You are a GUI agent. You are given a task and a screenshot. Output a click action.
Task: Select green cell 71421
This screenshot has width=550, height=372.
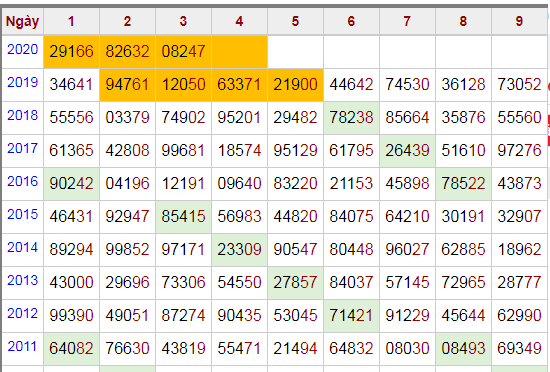[x=351, y=316]
